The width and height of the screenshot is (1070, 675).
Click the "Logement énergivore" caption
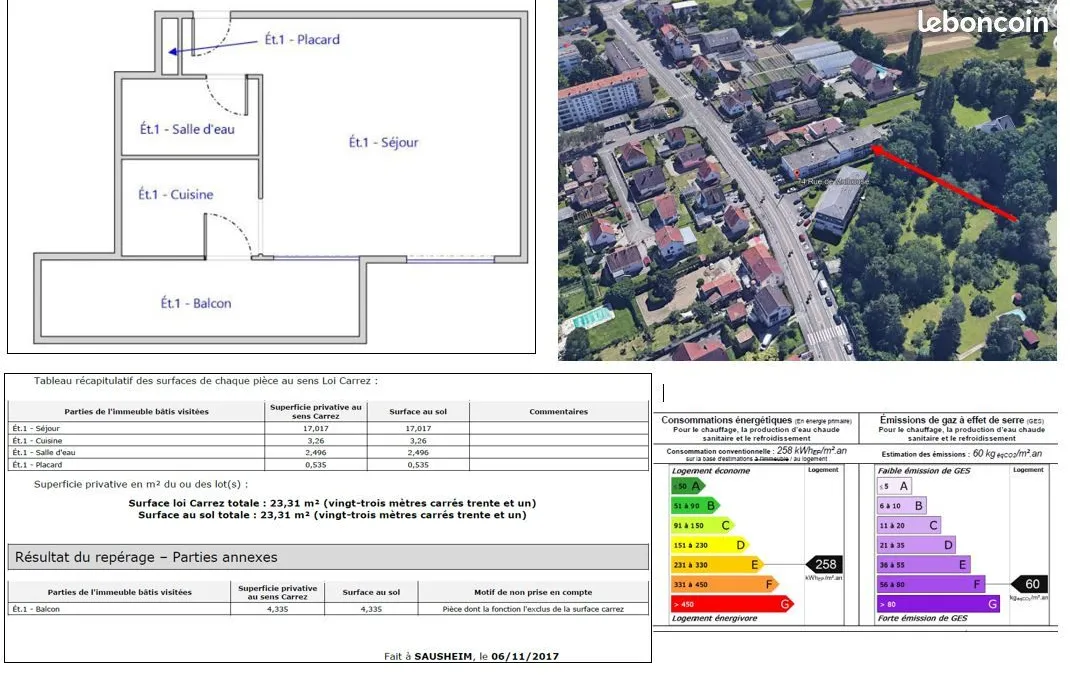click(714, 618)
